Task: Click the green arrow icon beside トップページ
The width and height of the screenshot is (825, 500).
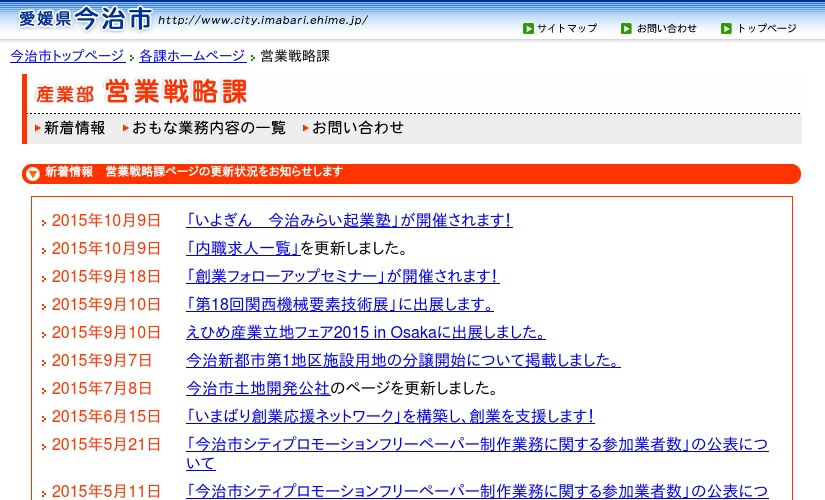Action: click(726, 28)
